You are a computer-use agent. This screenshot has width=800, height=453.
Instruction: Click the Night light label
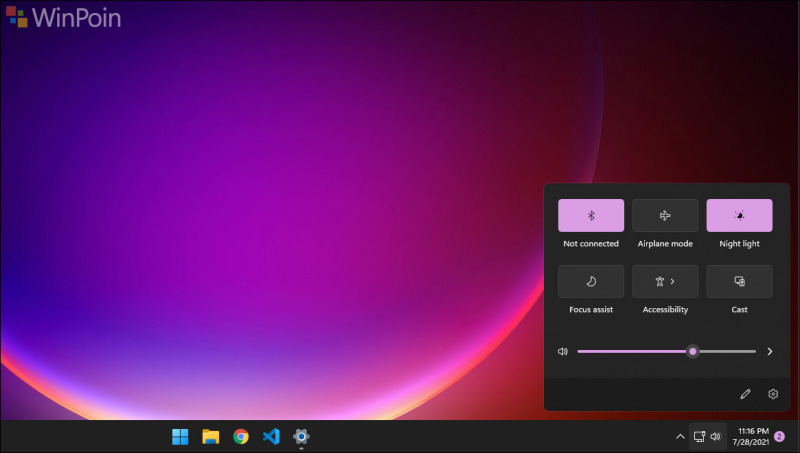click(x=739, y=244)
